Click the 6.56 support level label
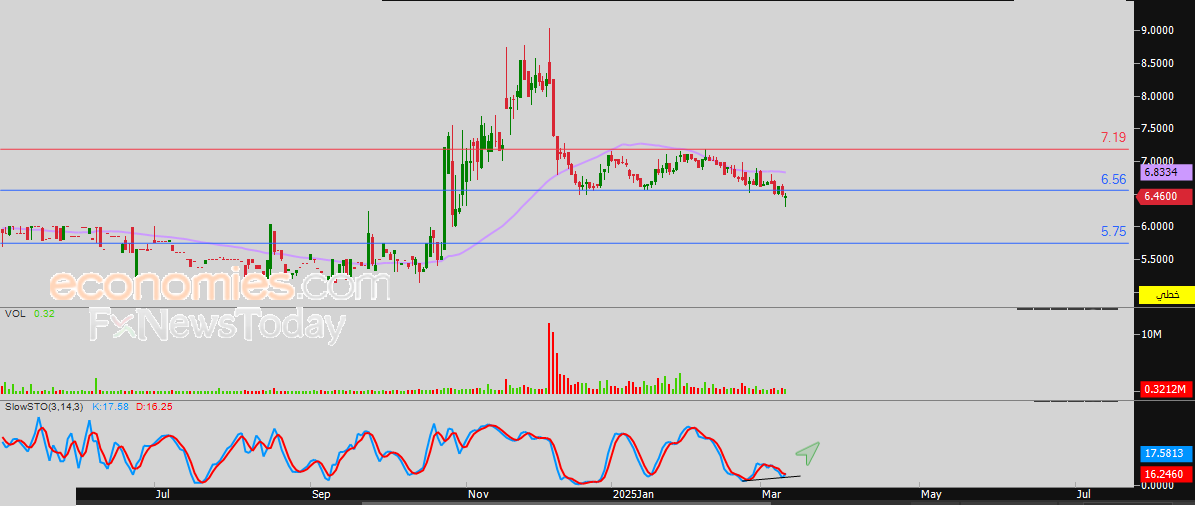 pos(1113,179)
